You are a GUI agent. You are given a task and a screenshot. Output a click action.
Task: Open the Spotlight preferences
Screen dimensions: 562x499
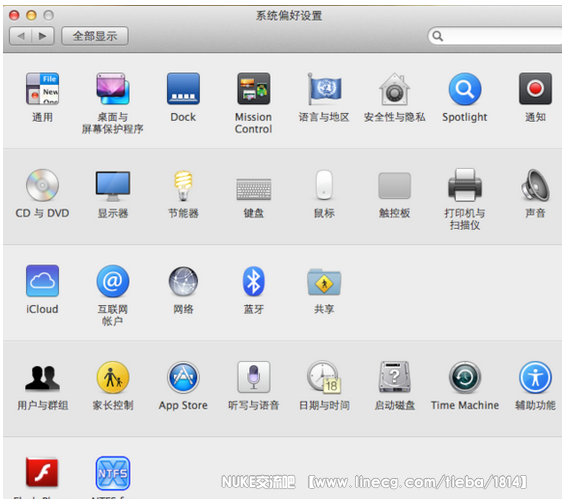(465, 89)
